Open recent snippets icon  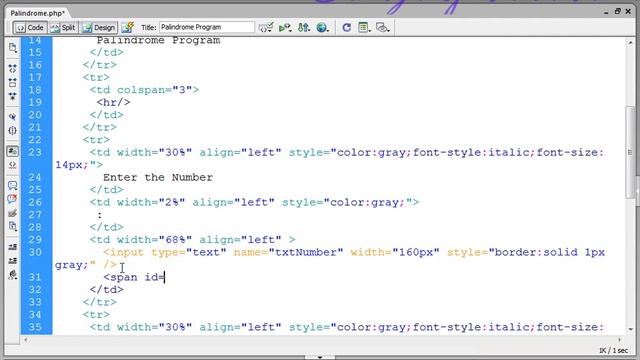13,227
